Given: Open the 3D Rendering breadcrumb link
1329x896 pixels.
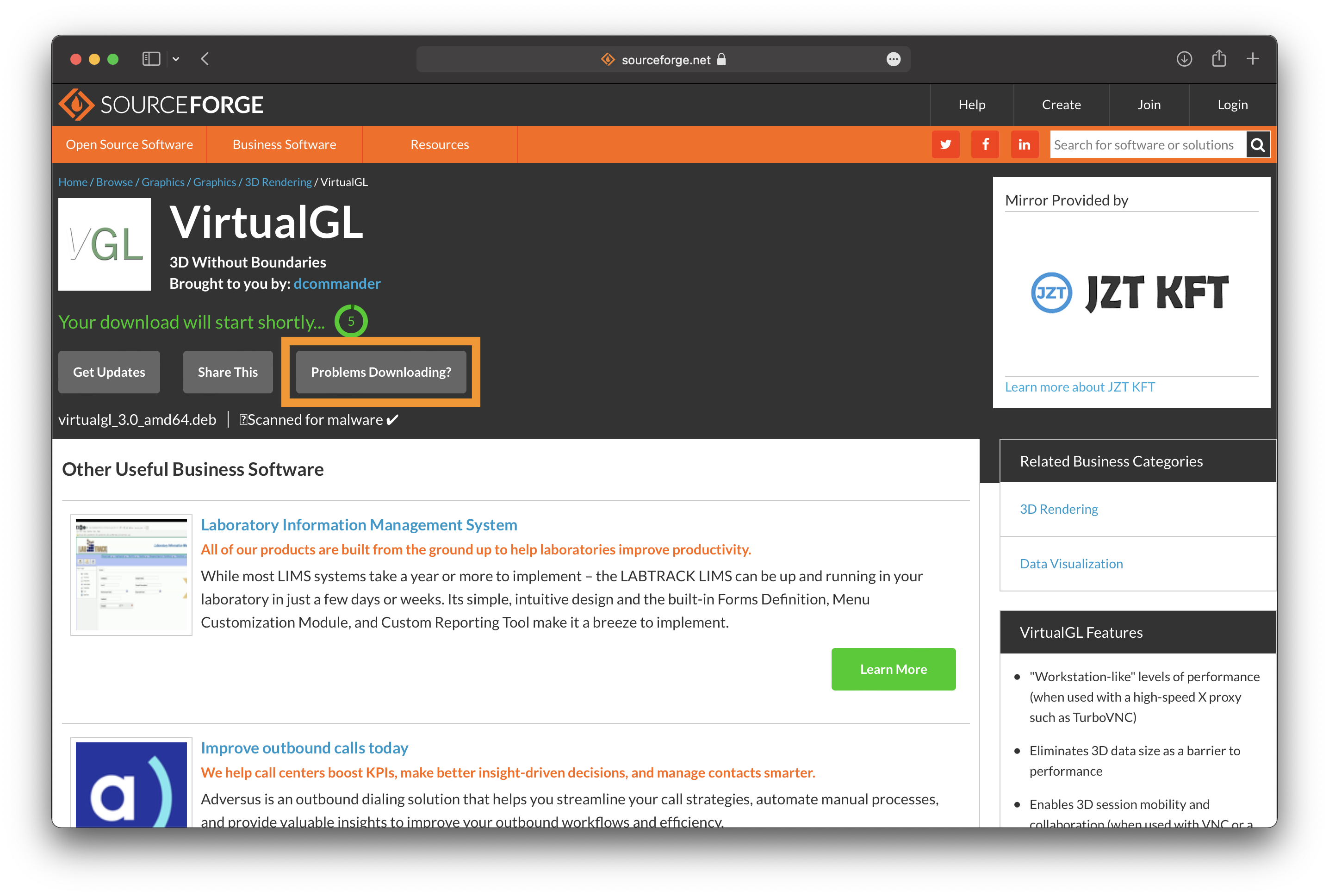Looking at the screenshot, I should coord(278,182).
